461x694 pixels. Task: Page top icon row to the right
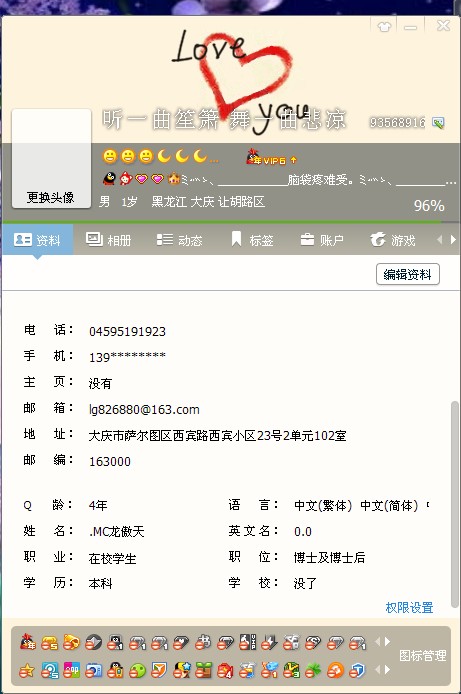click(x=388, y=641)
